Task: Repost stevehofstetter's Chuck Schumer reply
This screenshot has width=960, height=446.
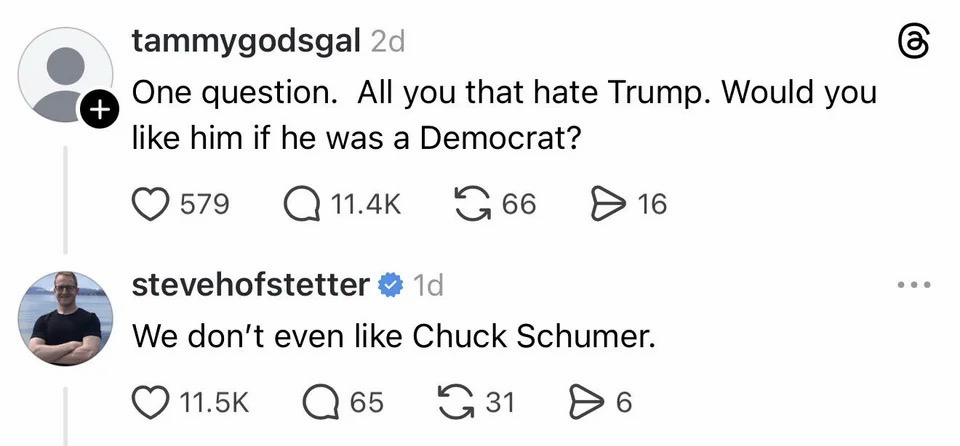Action: pos(457,402)
